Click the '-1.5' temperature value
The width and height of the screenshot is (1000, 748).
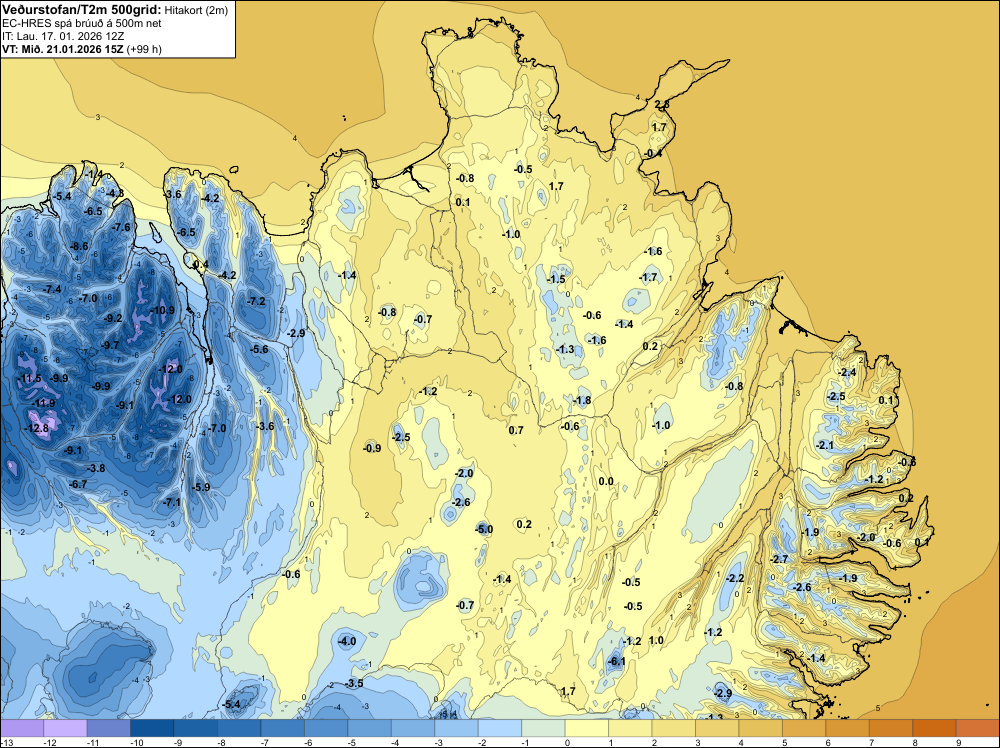pos(556,279)
